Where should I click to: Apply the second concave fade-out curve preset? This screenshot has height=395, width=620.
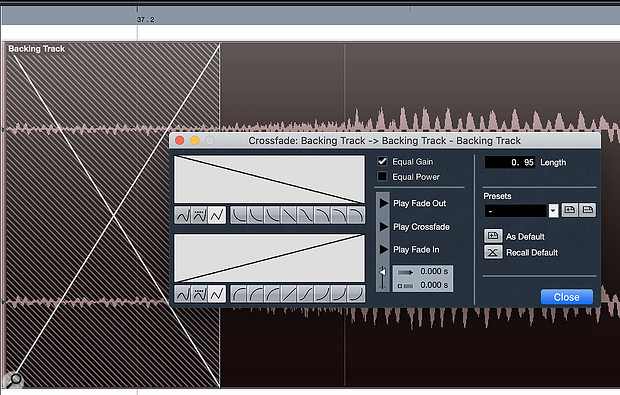pos(255,215)
